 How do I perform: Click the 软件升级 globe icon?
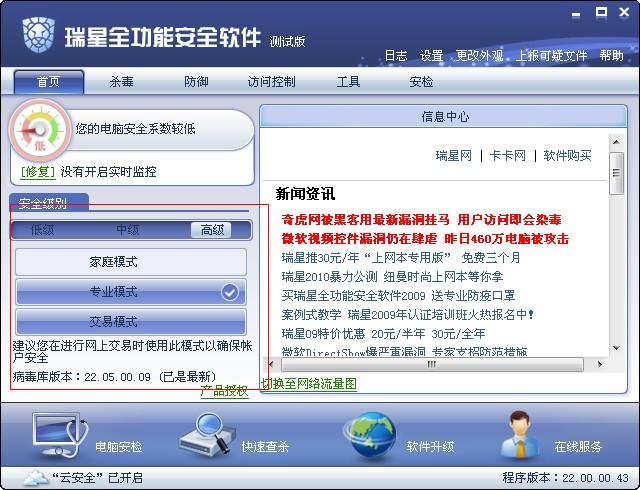point(371,436)
